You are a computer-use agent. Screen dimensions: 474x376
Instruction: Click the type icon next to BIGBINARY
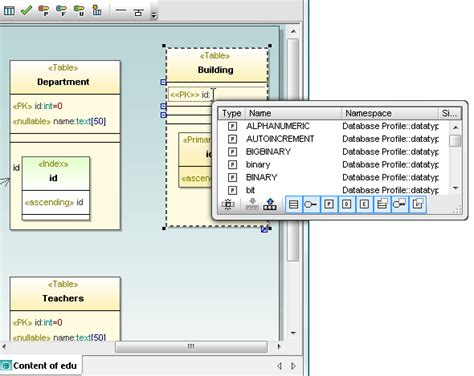[232, 152]
